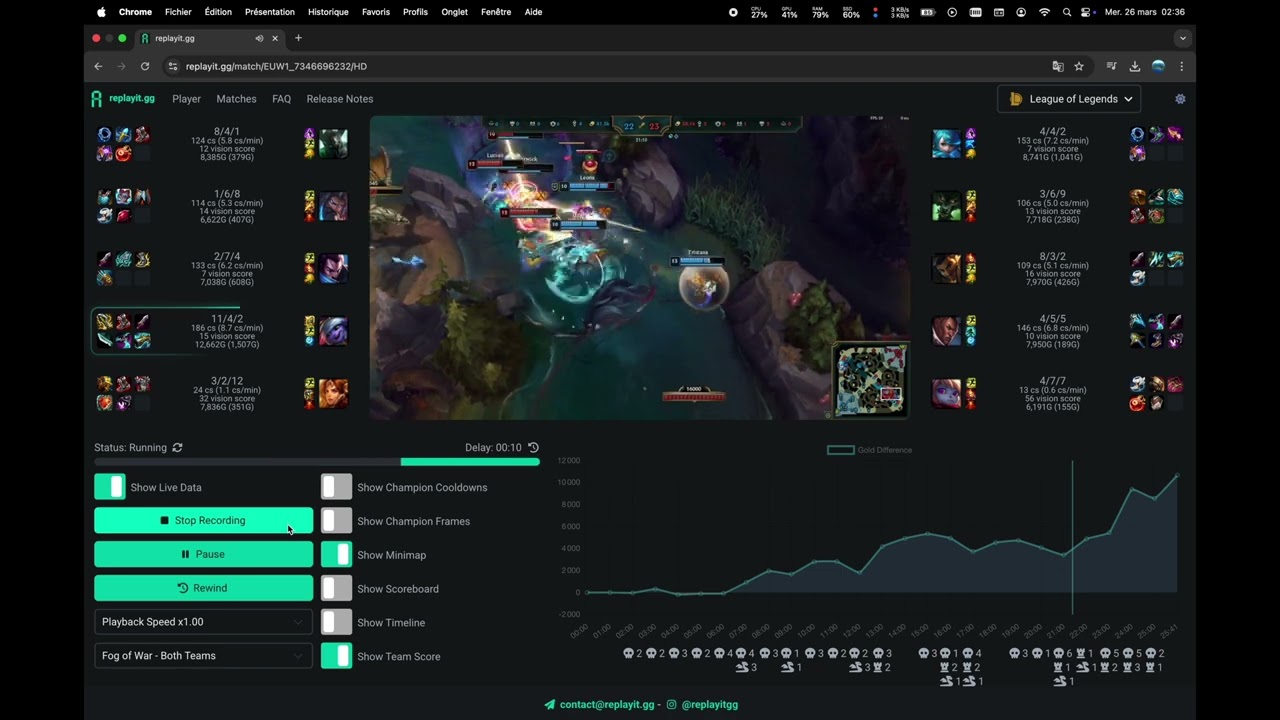Image resolution: width=1280 pixels, height=720 pixels.
Task: Select the 1/6/8 player champion portrait
Action: point(333,206)
